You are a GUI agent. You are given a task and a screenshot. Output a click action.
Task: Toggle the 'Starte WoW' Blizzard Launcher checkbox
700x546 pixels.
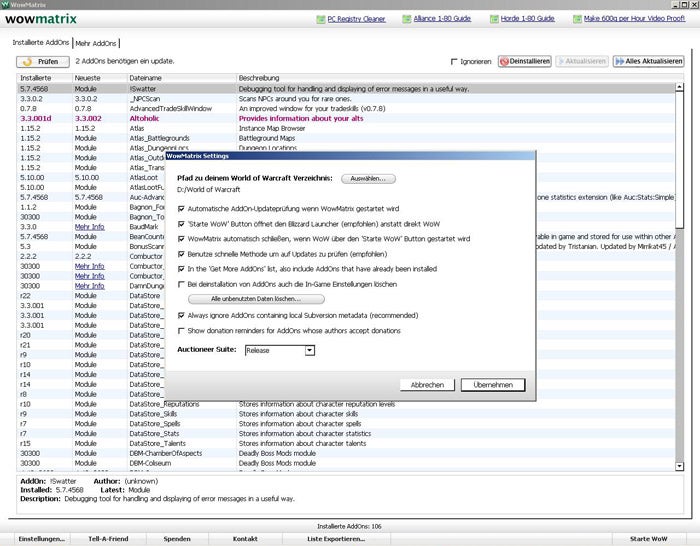[x=181, y=224]
